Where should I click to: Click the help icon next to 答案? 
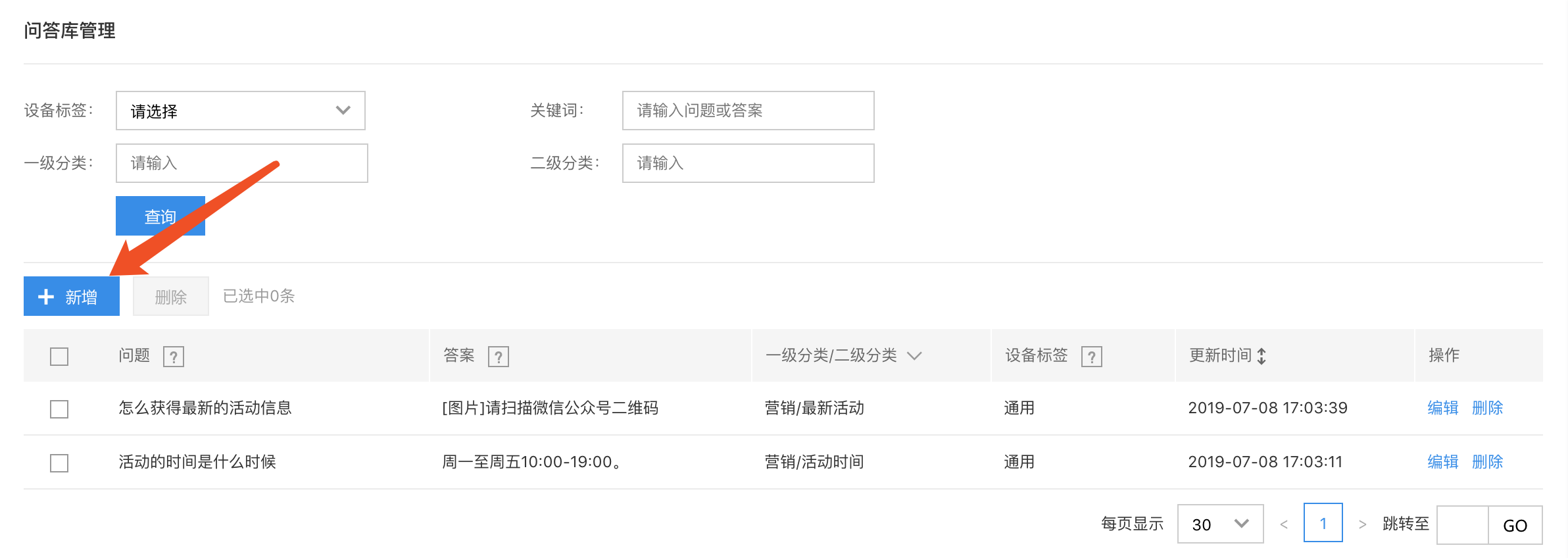tap(499, 357)
